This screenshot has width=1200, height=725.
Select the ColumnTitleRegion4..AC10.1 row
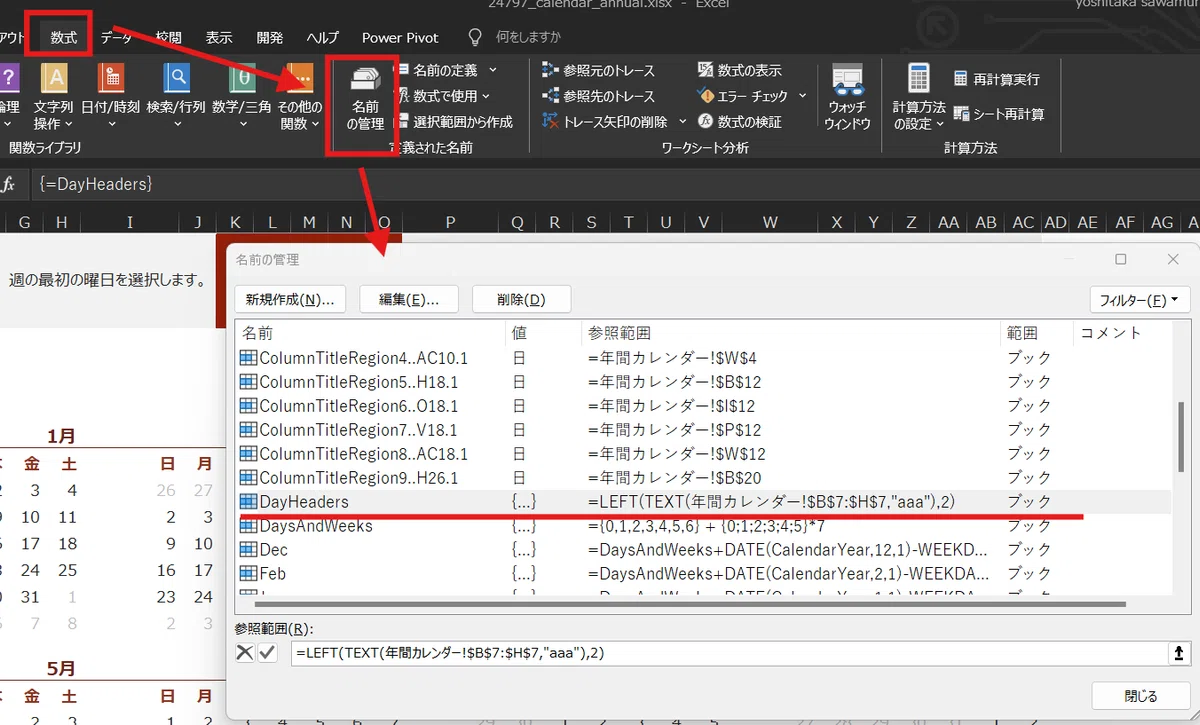[703, 357]
